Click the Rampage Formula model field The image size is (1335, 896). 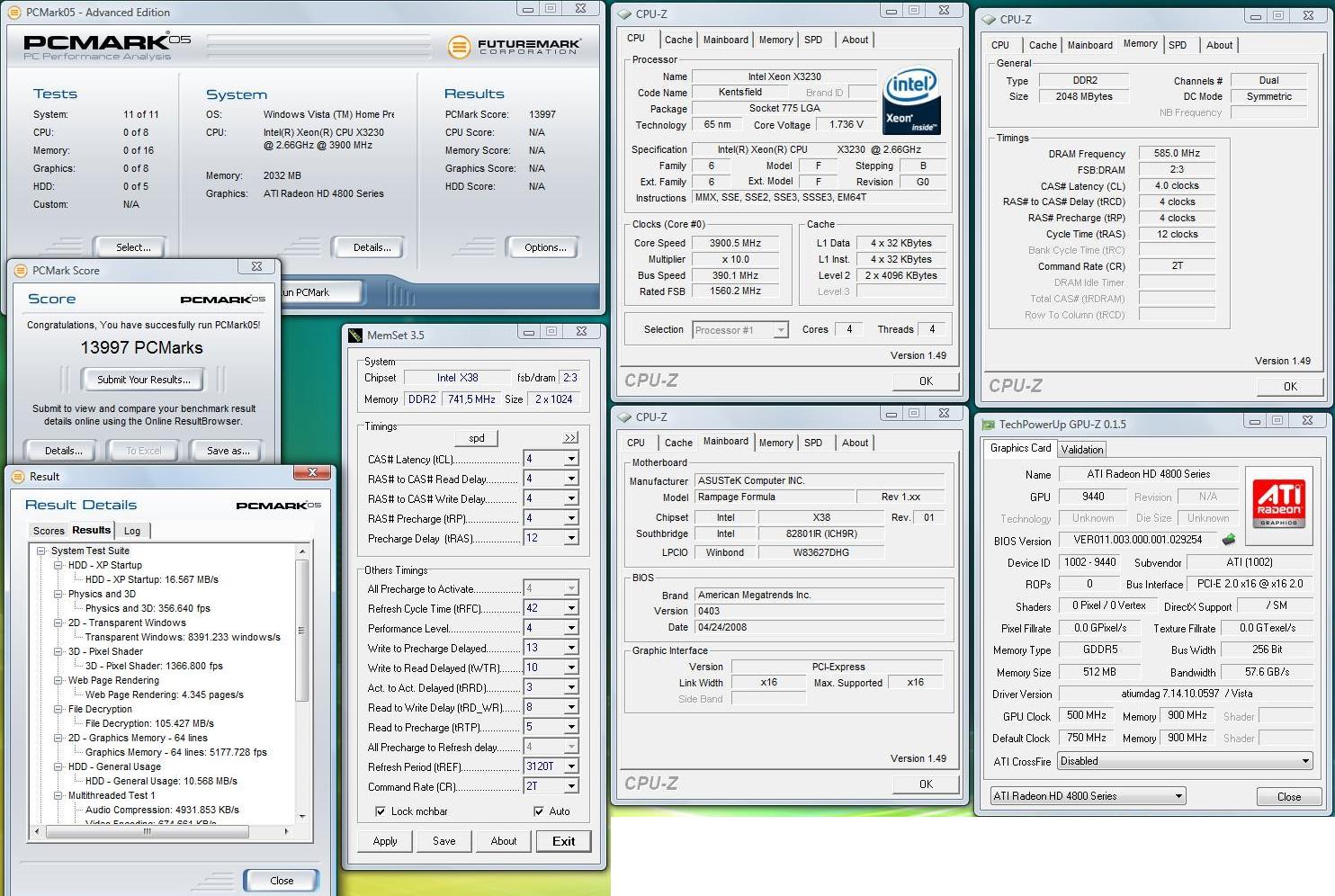pyautogui.click(x=775, y=497)
